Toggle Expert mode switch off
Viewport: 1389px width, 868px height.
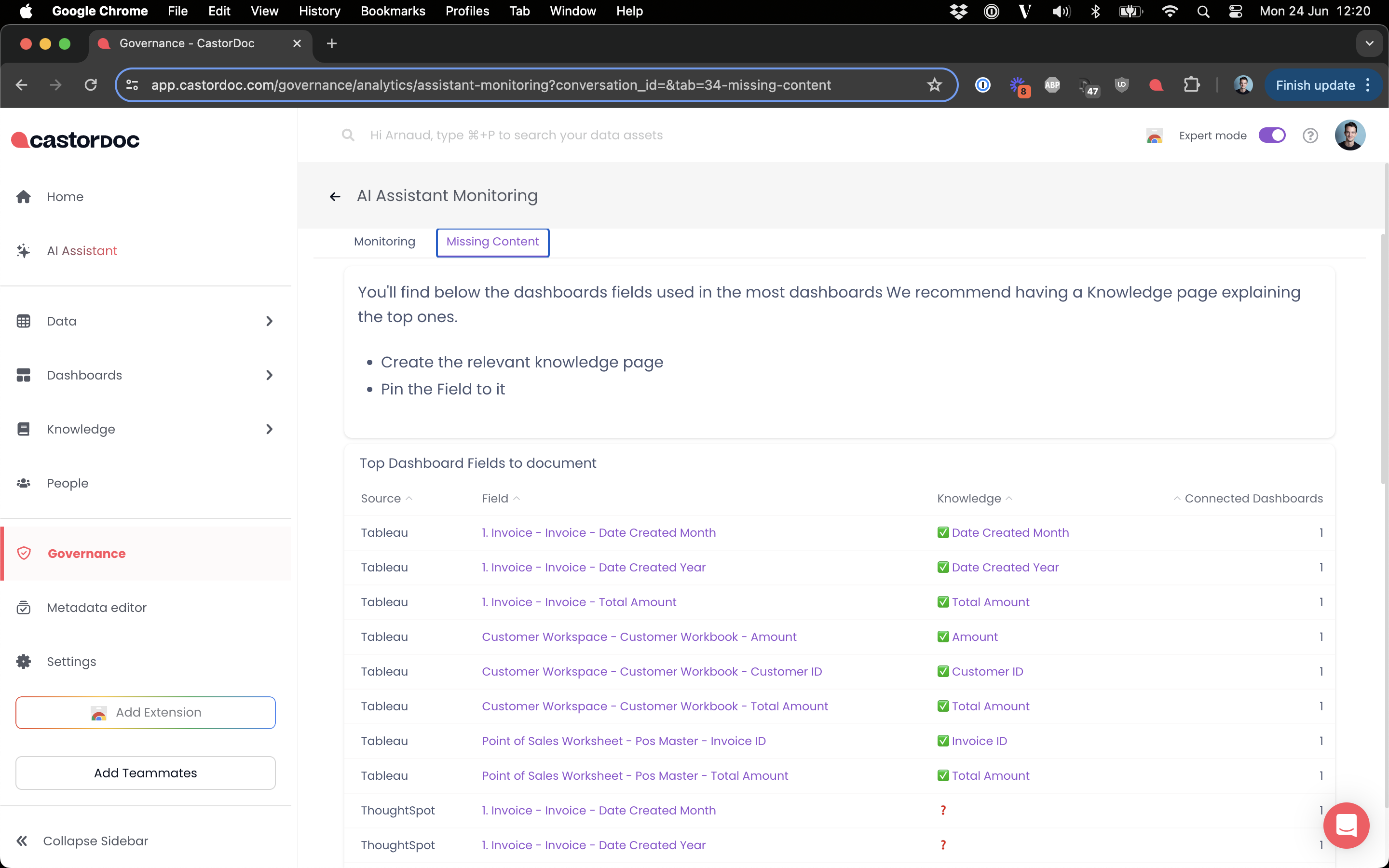click(1271, 136)
